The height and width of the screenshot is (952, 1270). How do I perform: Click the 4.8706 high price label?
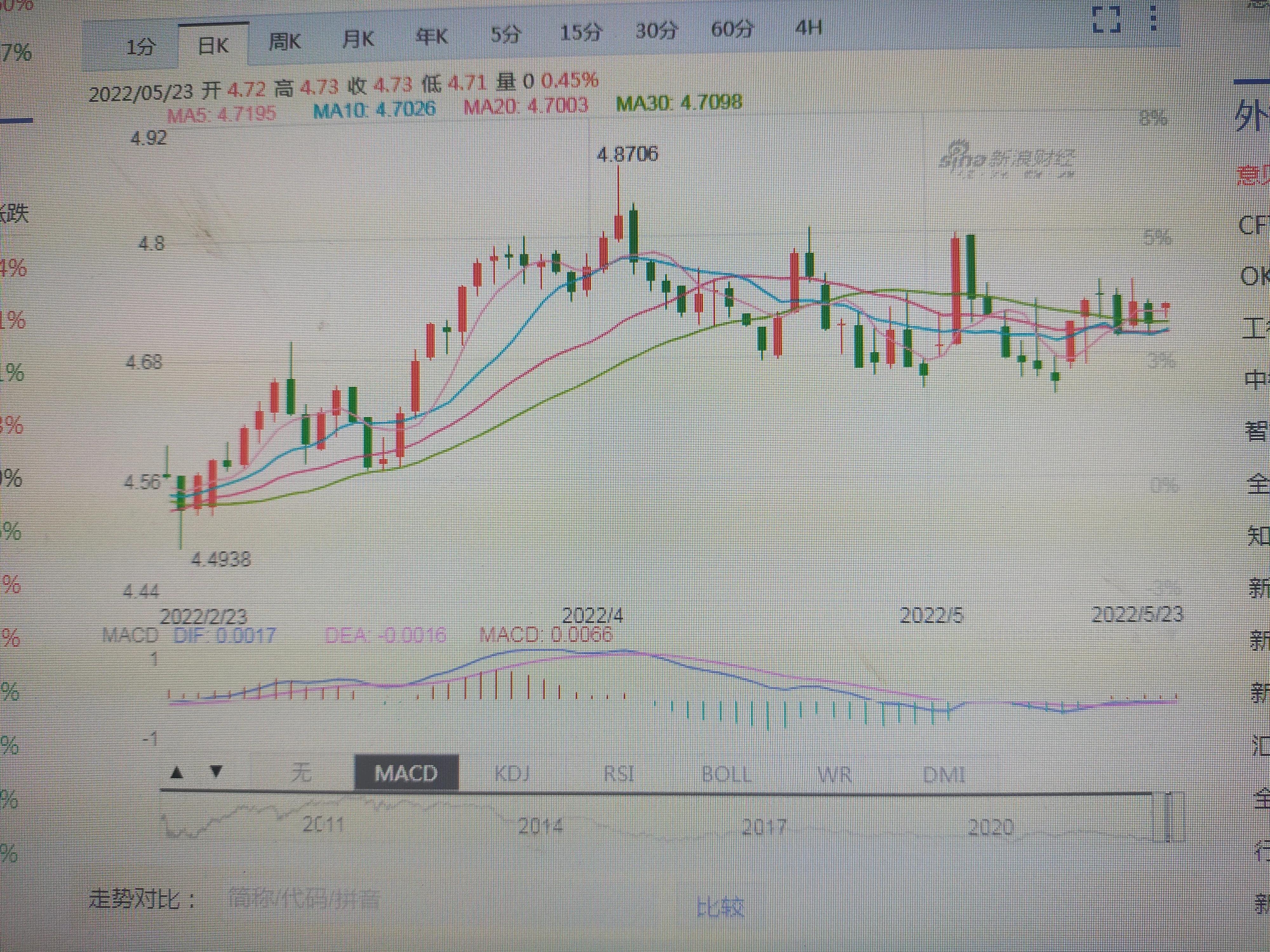627,154
